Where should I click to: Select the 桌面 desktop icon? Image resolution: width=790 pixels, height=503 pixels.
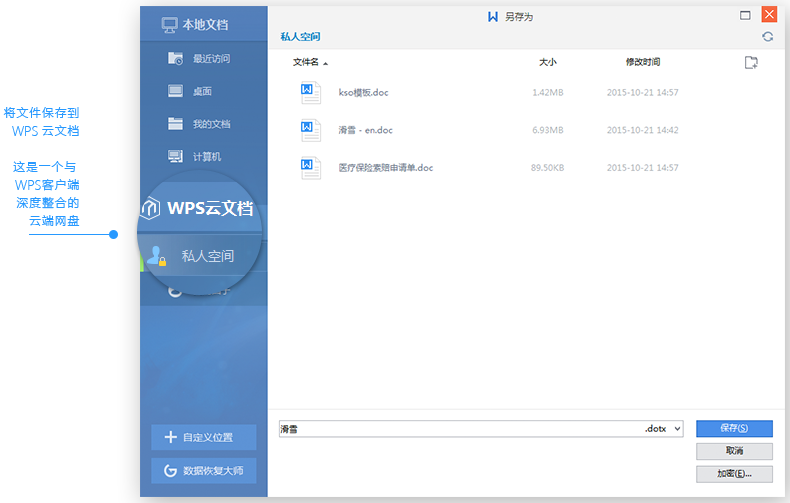[x=175, y=91]
